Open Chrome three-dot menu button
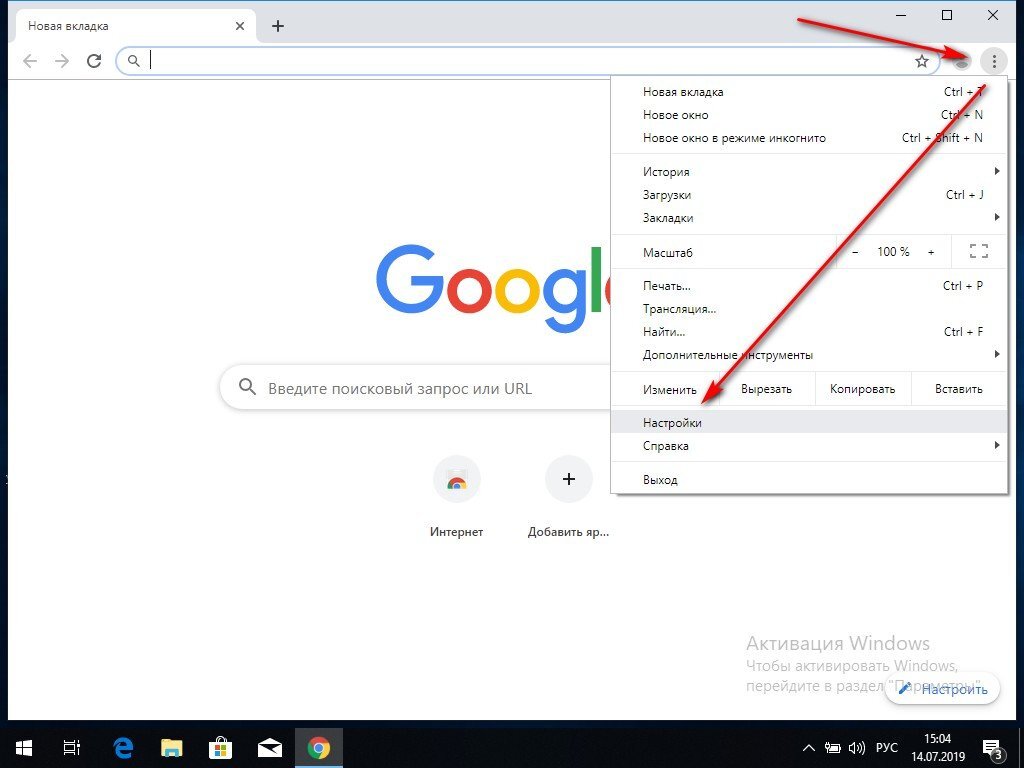Screen dimensions: 1024x768 click(x=994, y=61)
